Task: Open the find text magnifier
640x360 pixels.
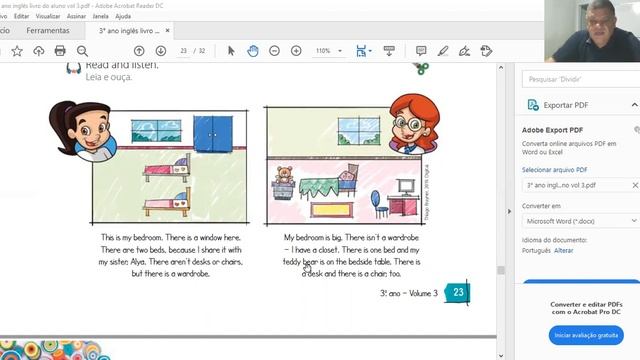Action: tap(82, 51)
